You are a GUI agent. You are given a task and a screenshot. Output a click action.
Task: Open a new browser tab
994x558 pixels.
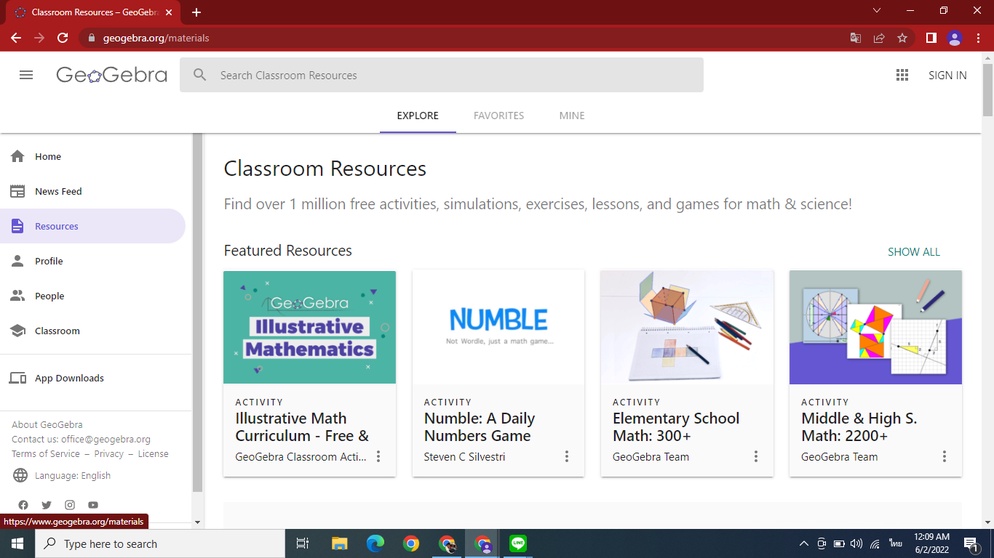(196, 12)
